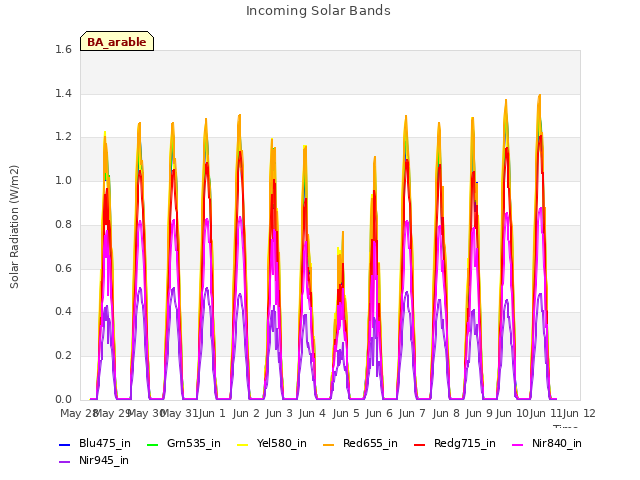This screenshot has width=640, height=480.
Task: Toggle the Blu475_in legend entry
Action: (x=95, y=443)
